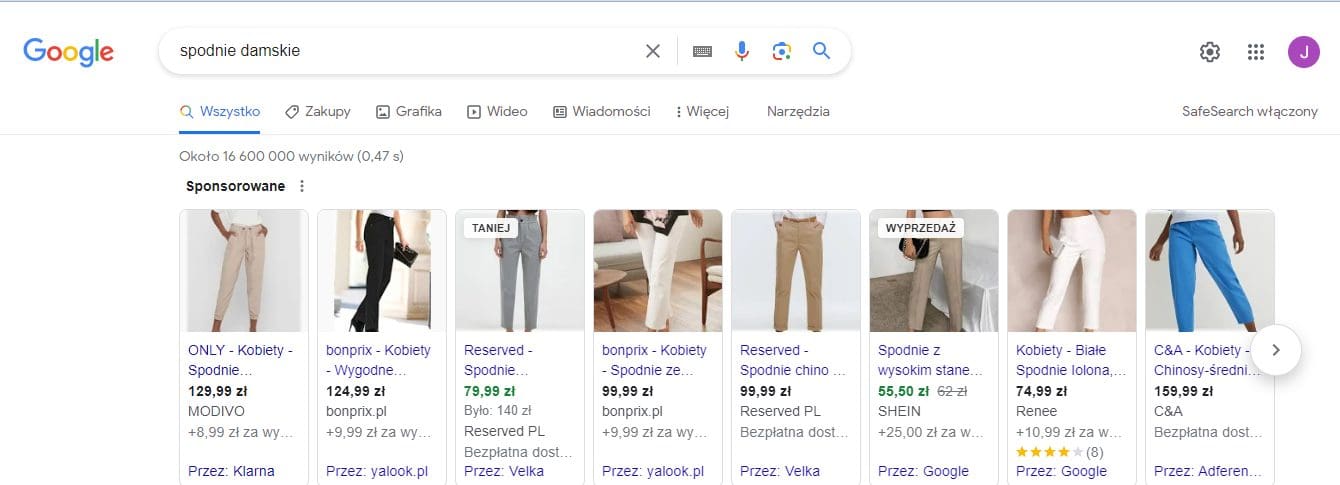Click the result count Około 16 600 000 wyników

coord(291,156)
